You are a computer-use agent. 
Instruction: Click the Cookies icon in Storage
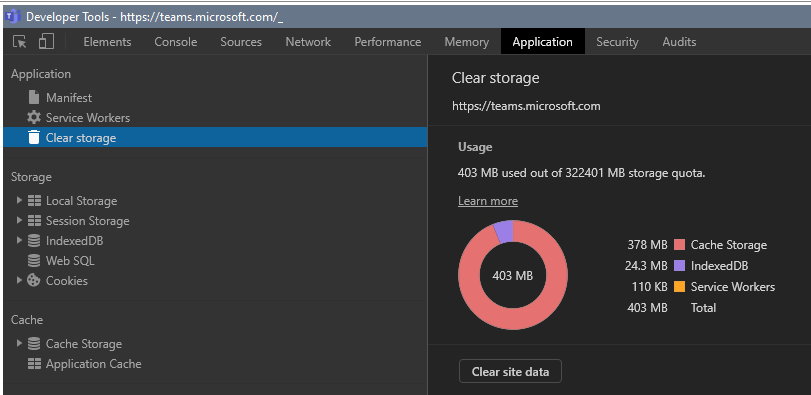(34, 280)
